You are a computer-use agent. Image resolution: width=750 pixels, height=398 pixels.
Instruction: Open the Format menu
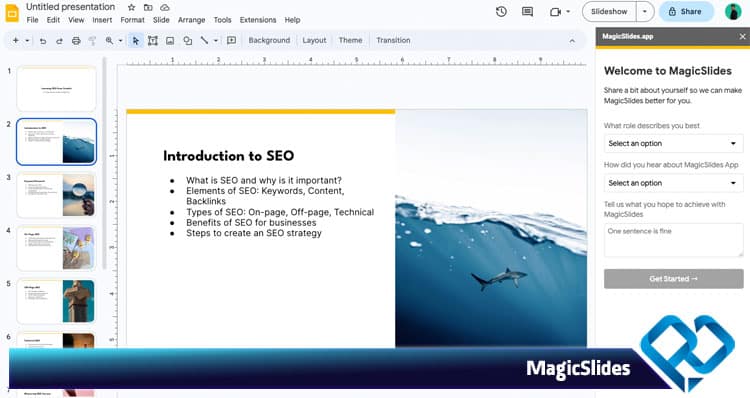coord(132,20)
